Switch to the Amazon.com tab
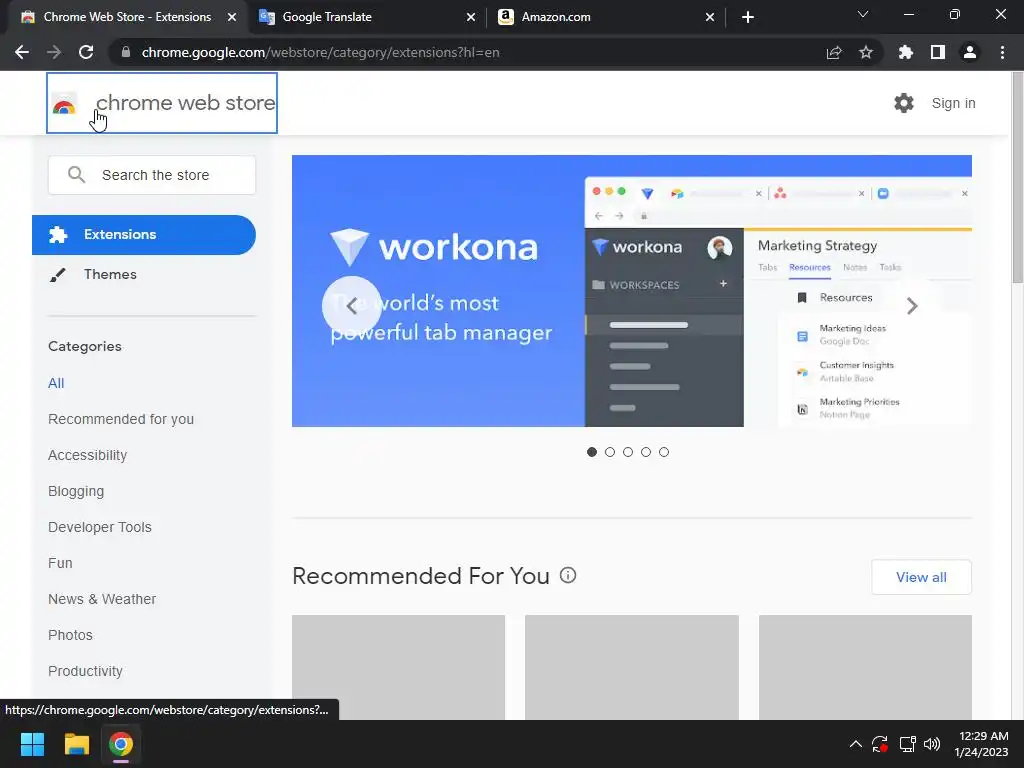The image size is (1024, 768). 606,17
